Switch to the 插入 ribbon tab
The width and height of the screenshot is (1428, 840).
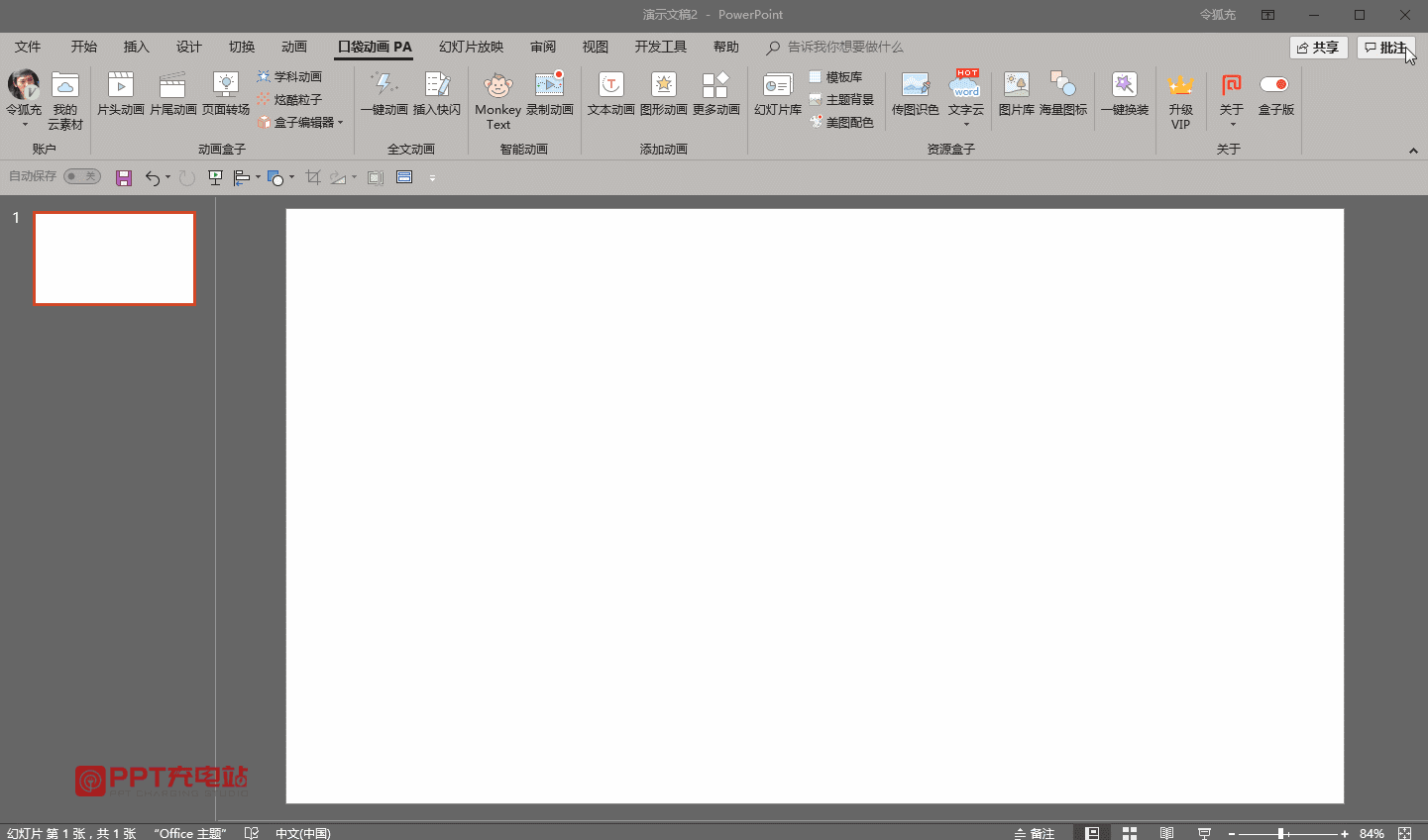click(x=136, y=47)
